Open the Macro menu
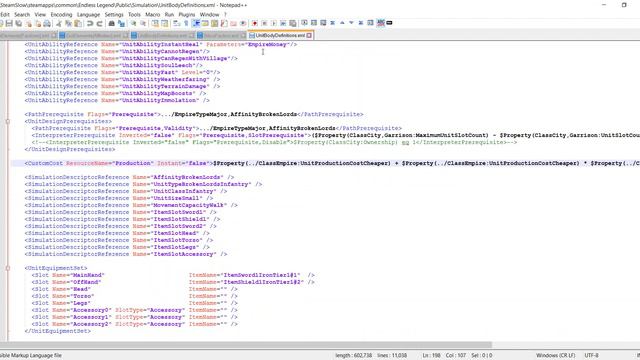 coord(153,14)
